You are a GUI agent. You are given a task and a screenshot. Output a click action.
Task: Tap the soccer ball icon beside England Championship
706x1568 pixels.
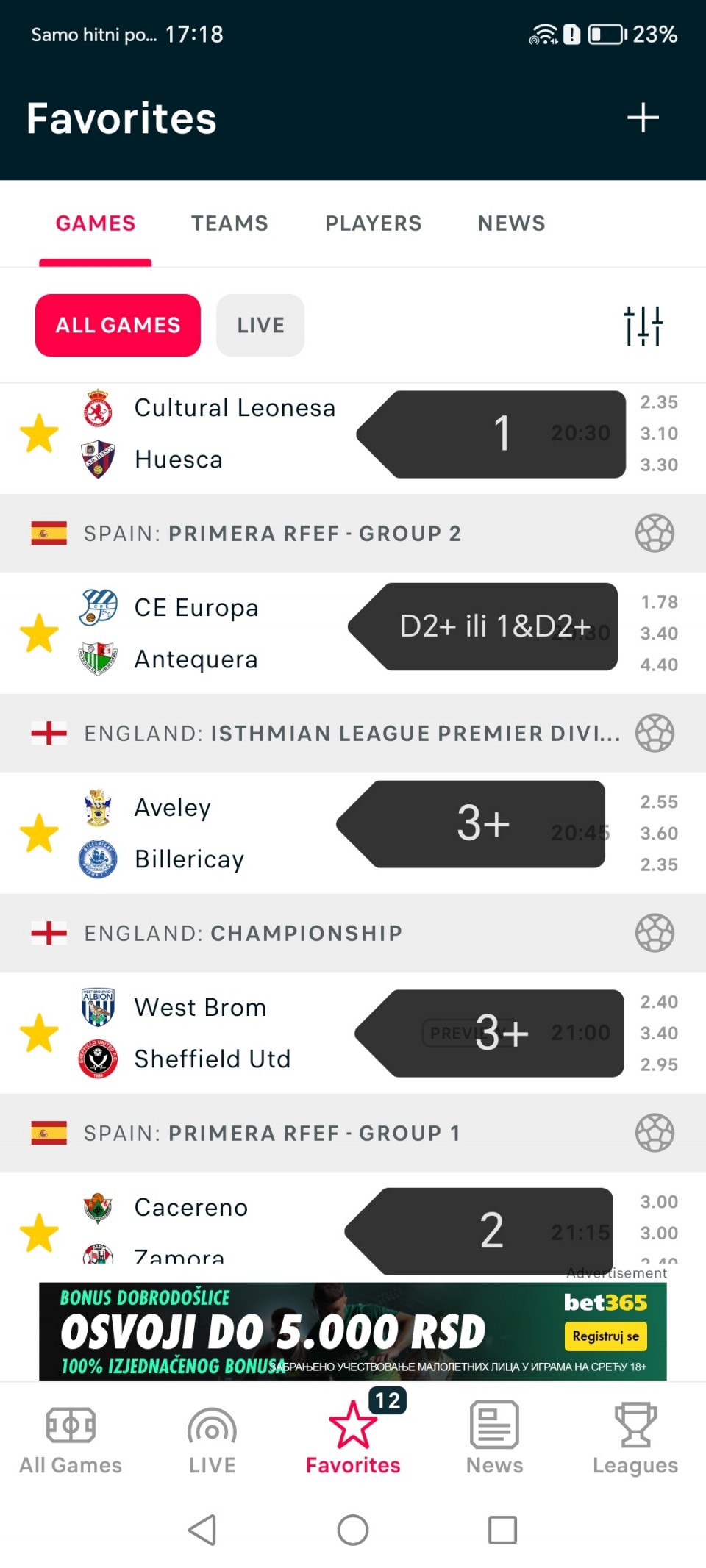(655, 933)
